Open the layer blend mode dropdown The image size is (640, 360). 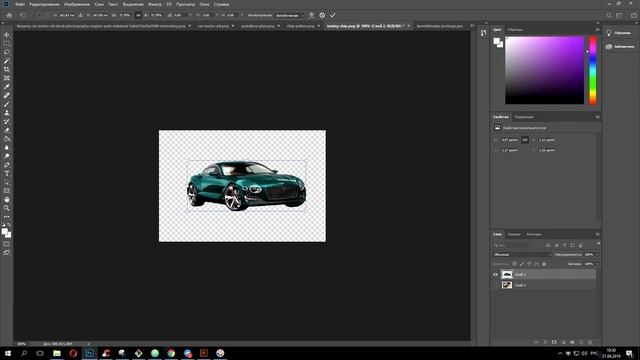click(522, 254)
